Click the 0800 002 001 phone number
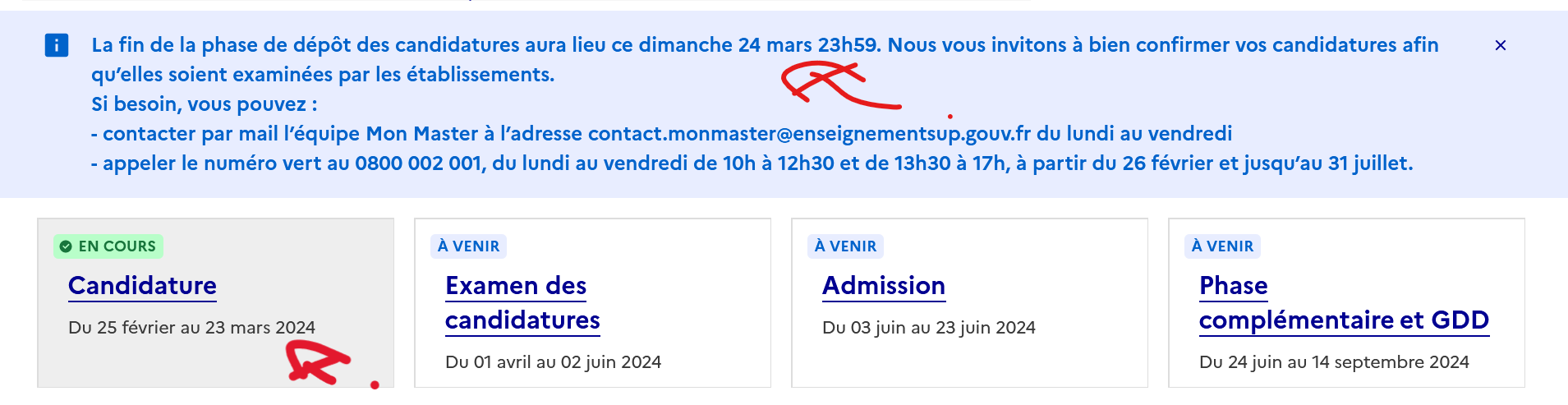This screenshot has height=405, width=1568. point(418,163)
